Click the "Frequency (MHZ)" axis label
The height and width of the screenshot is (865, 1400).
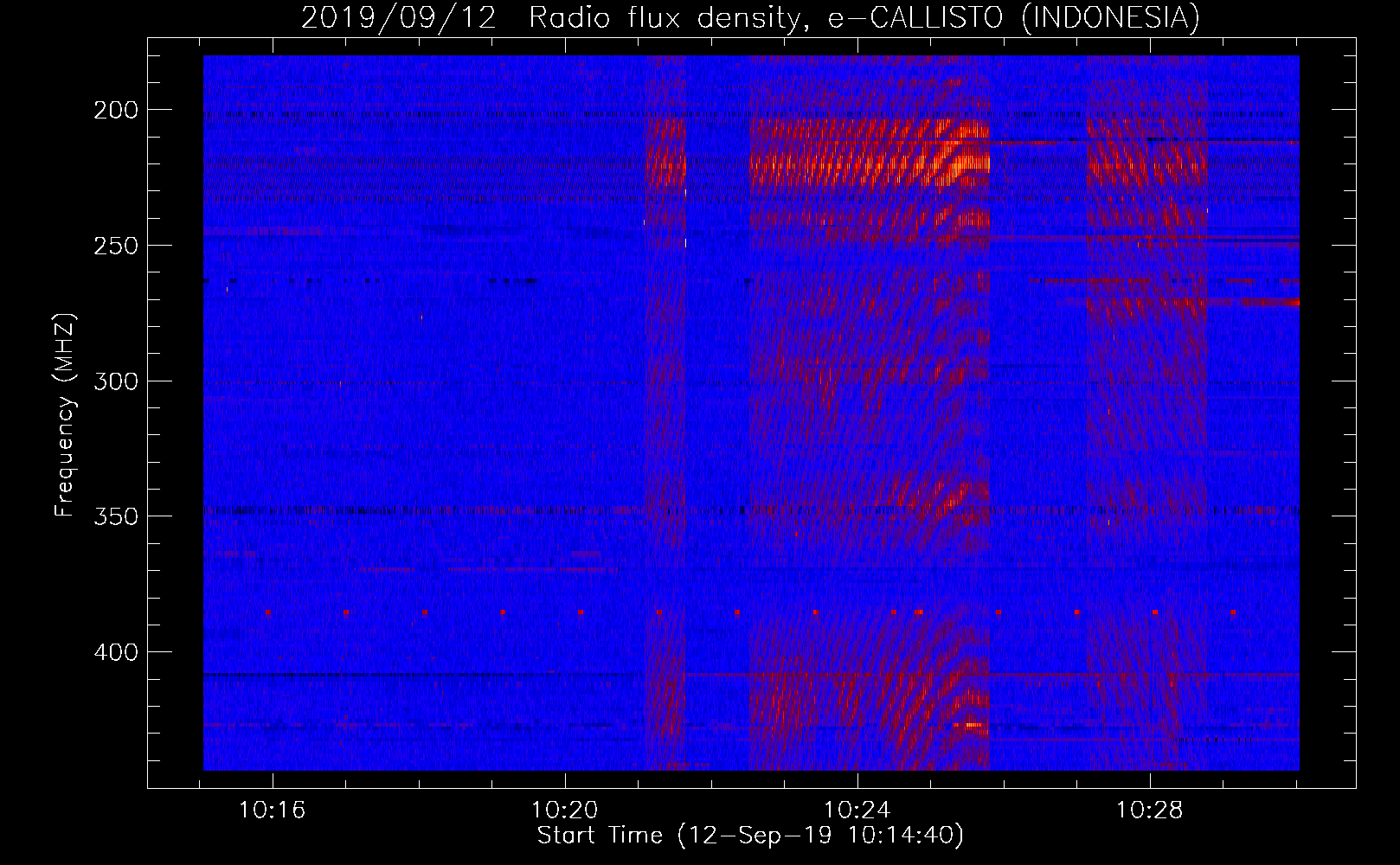pos(65,414)
